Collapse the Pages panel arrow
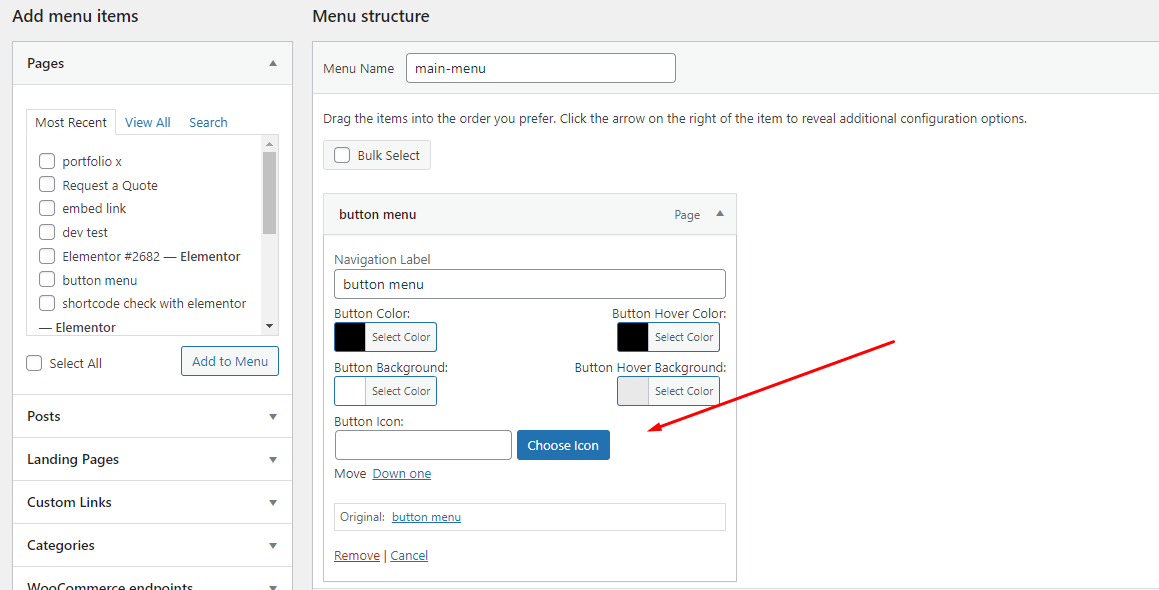This screenshot has height=590, width=1159. point(273,63)
